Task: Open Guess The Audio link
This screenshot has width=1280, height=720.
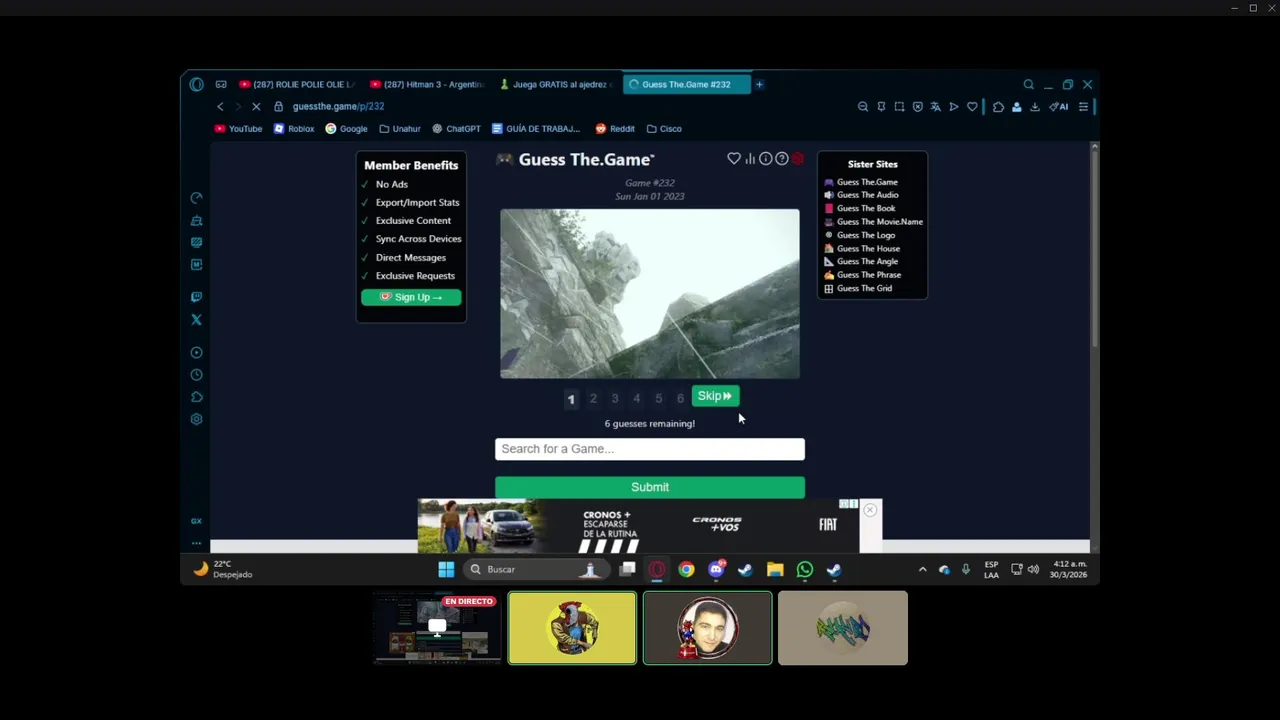Action: click(861, 195)
